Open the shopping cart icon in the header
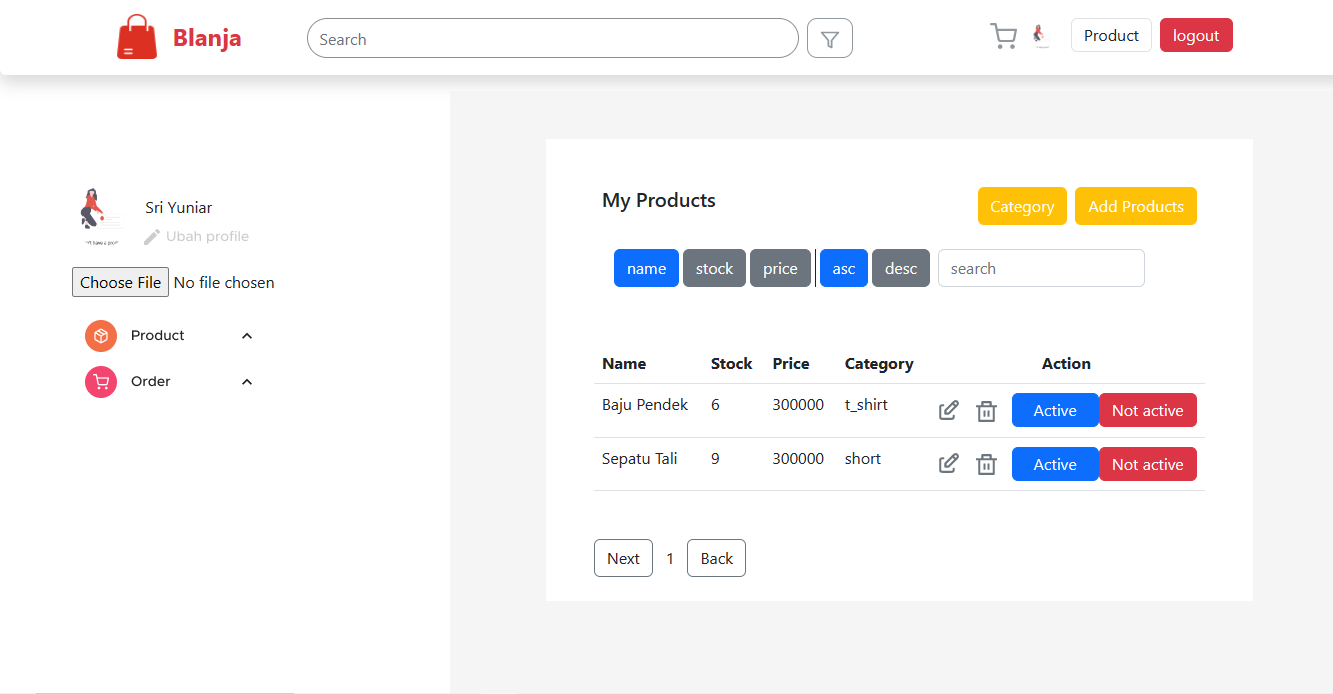Image resolution: width=1333 pixels, height=694 pixels. (1003, 35)
